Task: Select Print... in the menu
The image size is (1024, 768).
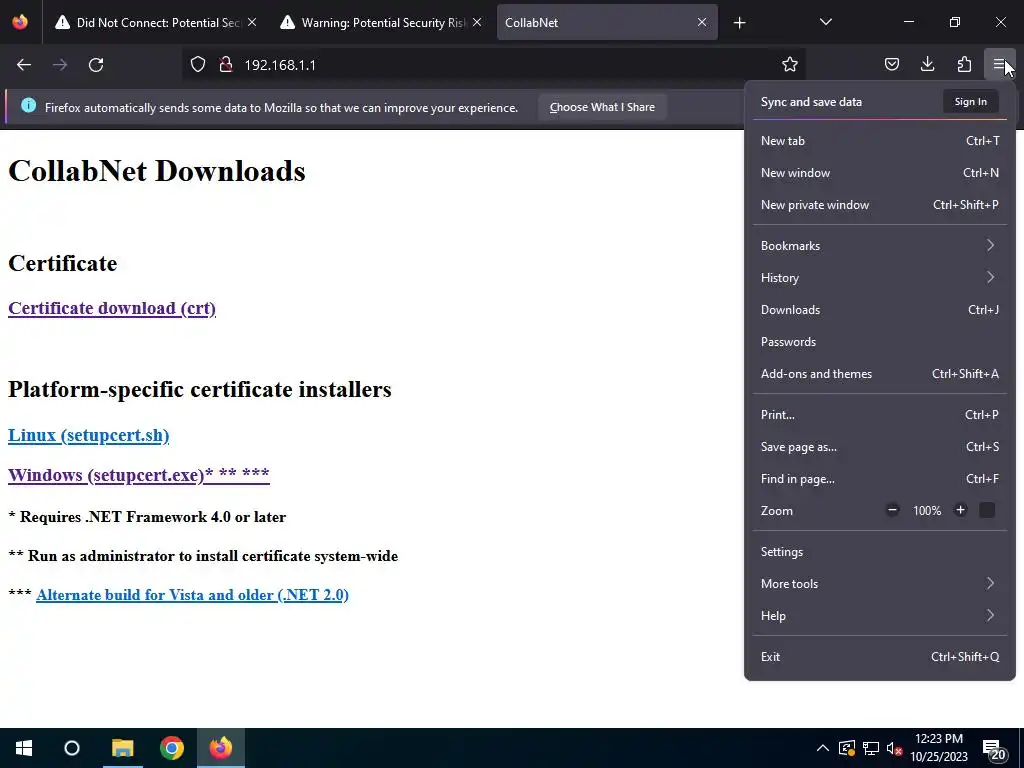Action: point(880,415)
